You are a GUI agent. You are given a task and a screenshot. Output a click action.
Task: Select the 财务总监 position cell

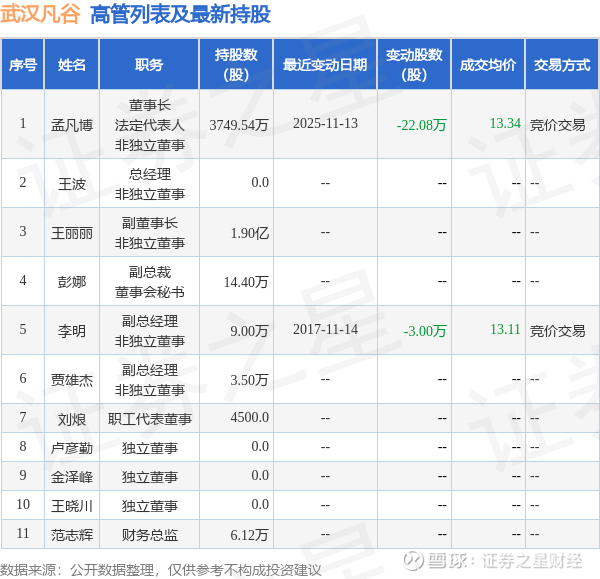pos(150,535)
